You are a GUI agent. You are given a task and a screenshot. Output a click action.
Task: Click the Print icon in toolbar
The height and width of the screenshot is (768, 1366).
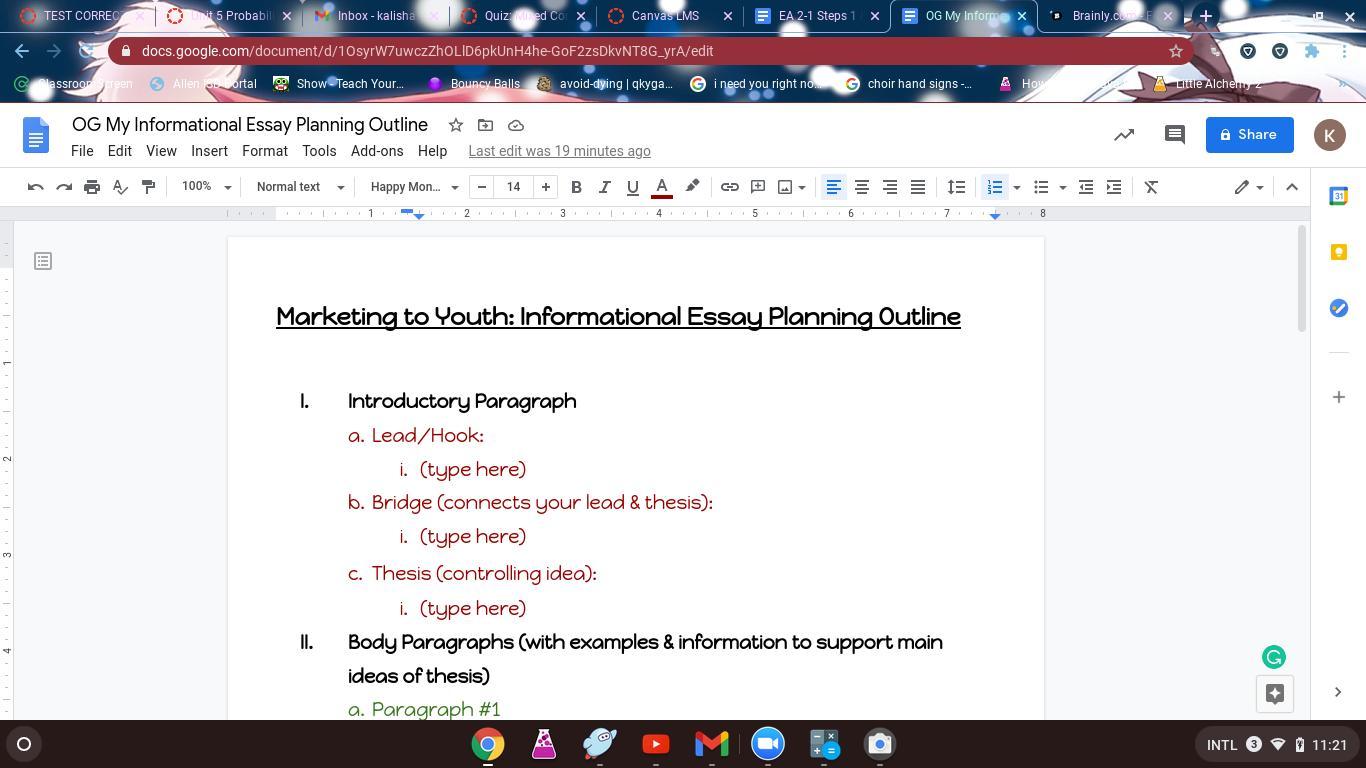[92, 187]
